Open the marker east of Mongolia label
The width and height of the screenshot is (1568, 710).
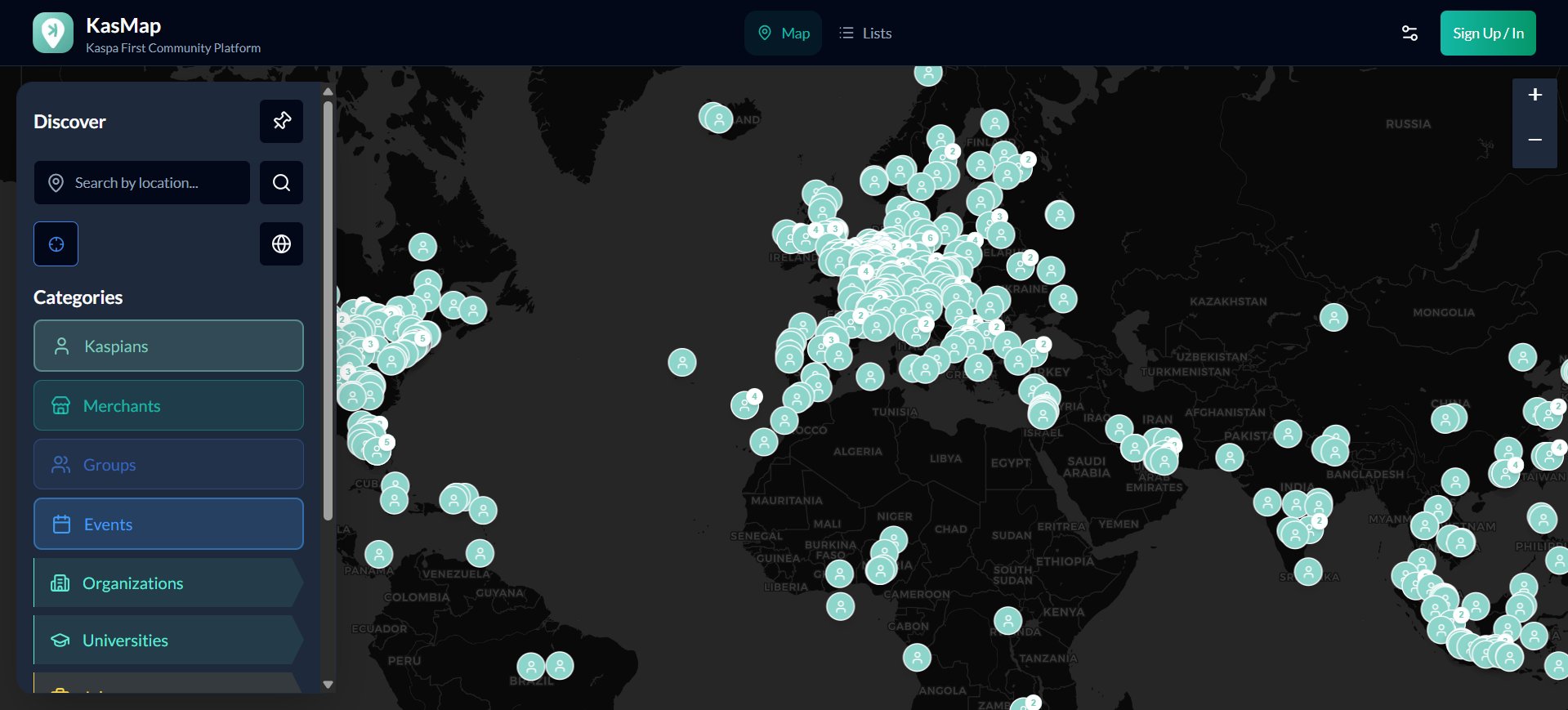1522,357
